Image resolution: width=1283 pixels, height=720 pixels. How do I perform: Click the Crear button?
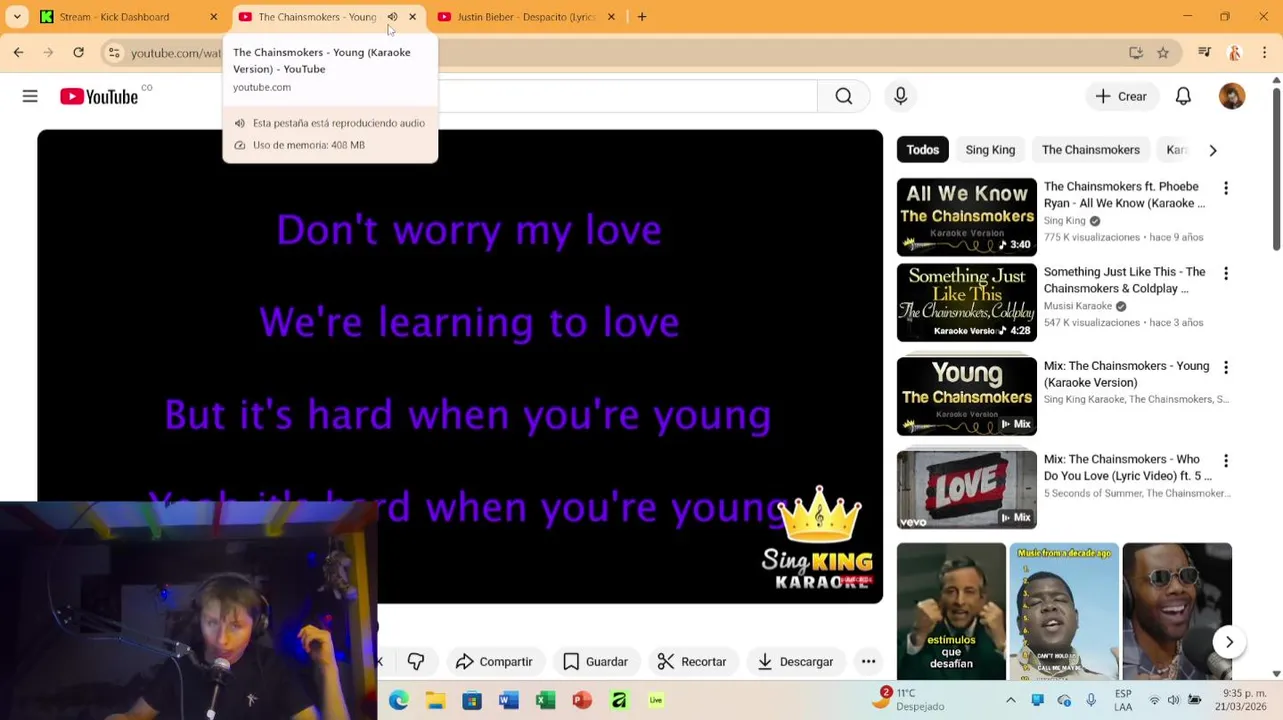[x=1121, y=96]
